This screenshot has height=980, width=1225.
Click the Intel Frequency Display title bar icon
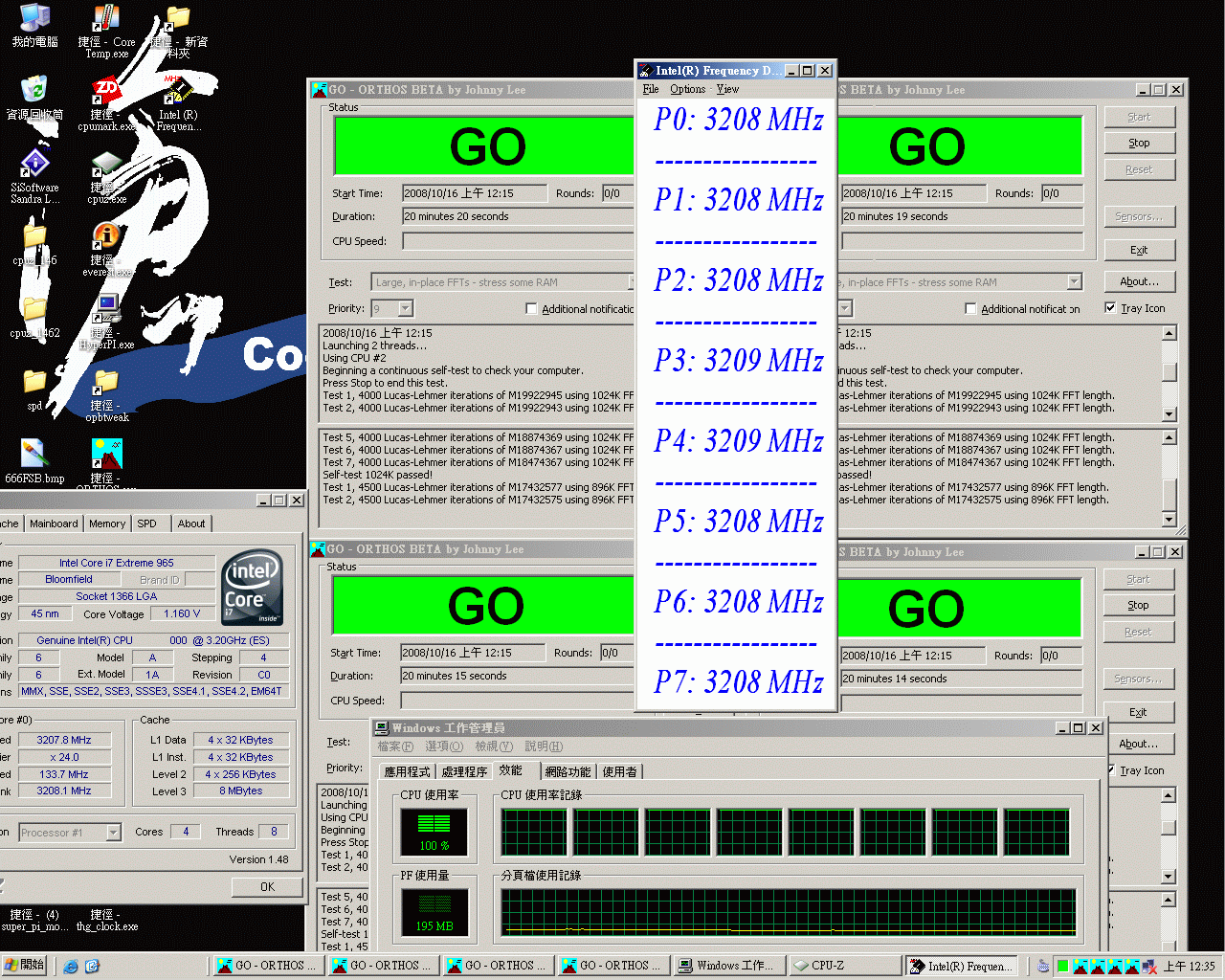646,70
